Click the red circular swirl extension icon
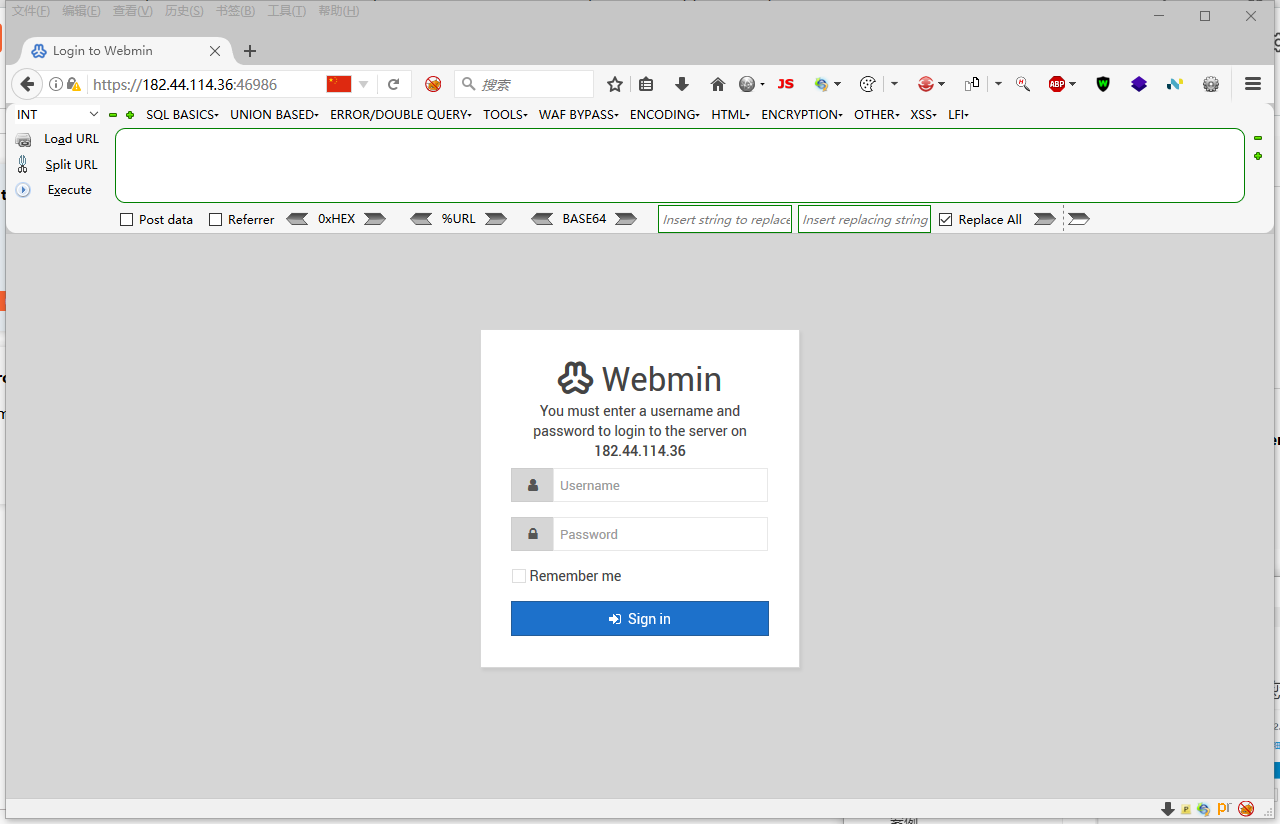The width and height of the screenshot is (1280, 824). point(926,84)
